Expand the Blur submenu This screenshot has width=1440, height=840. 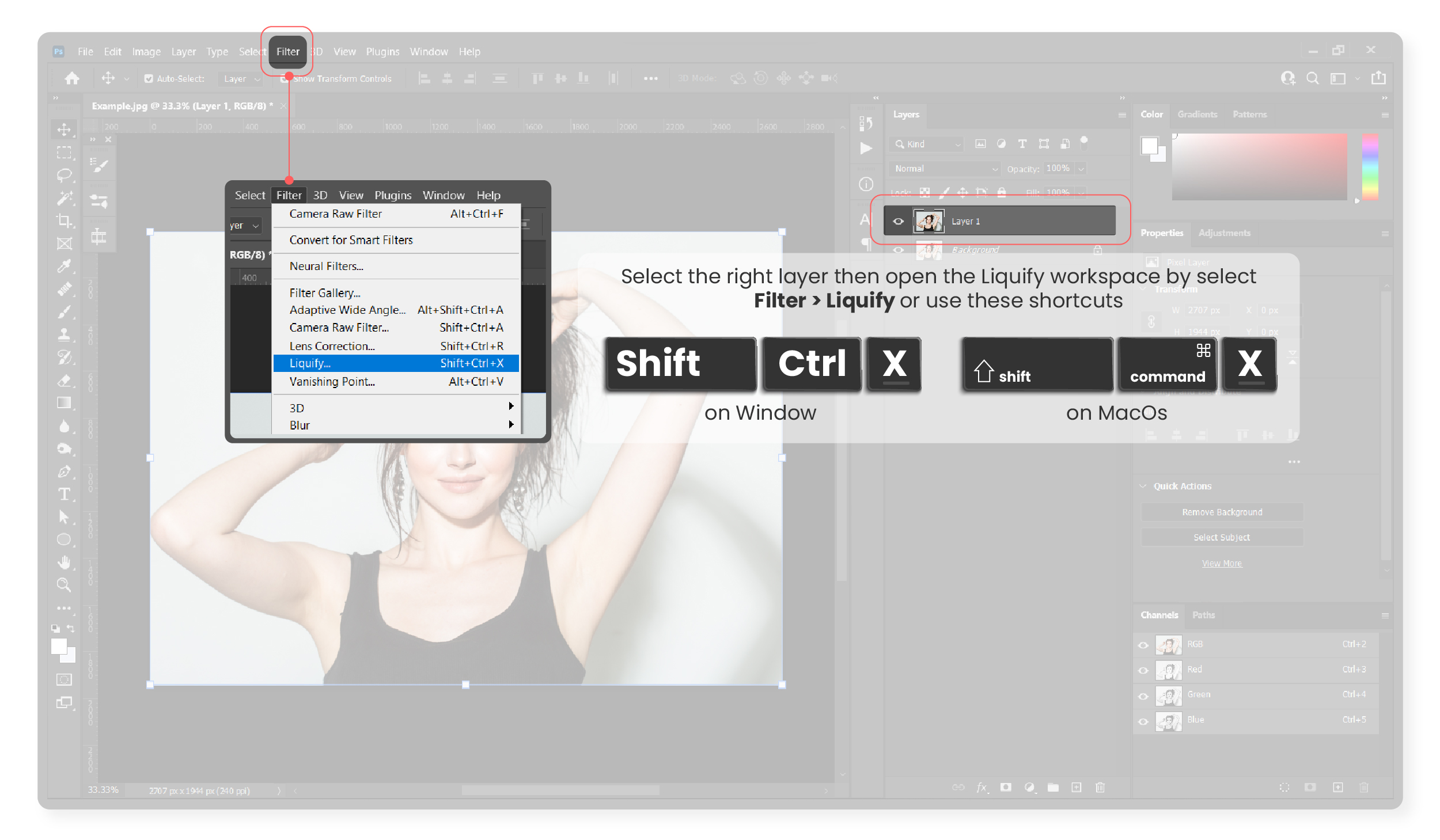click(396, 425)
